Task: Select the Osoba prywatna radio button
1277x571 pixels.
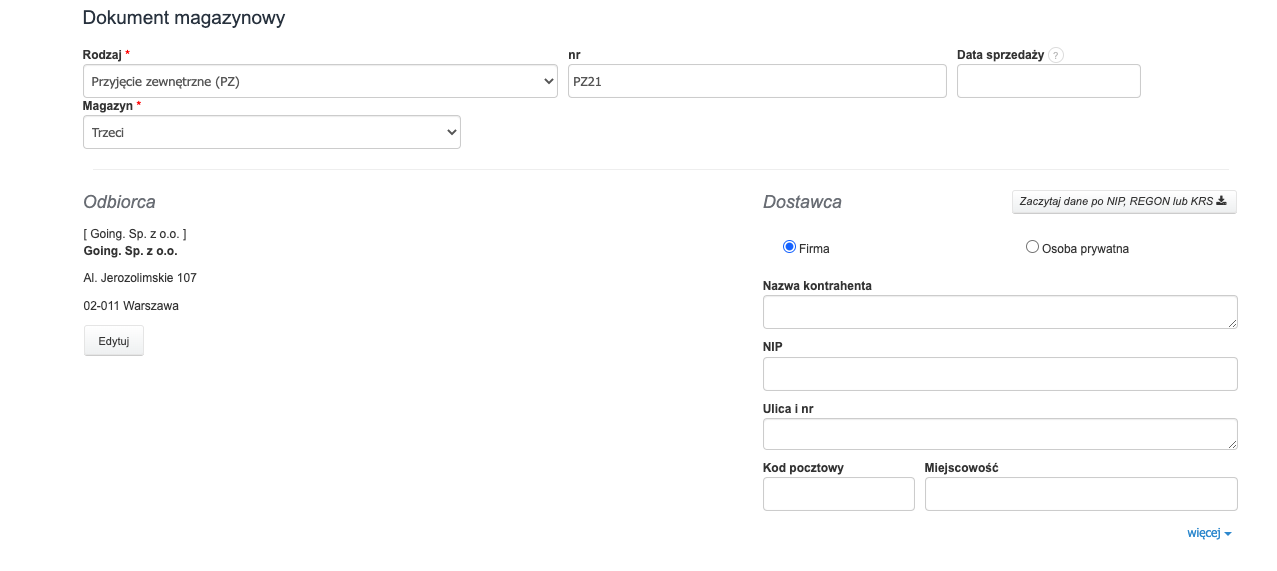Action: 1032,247
